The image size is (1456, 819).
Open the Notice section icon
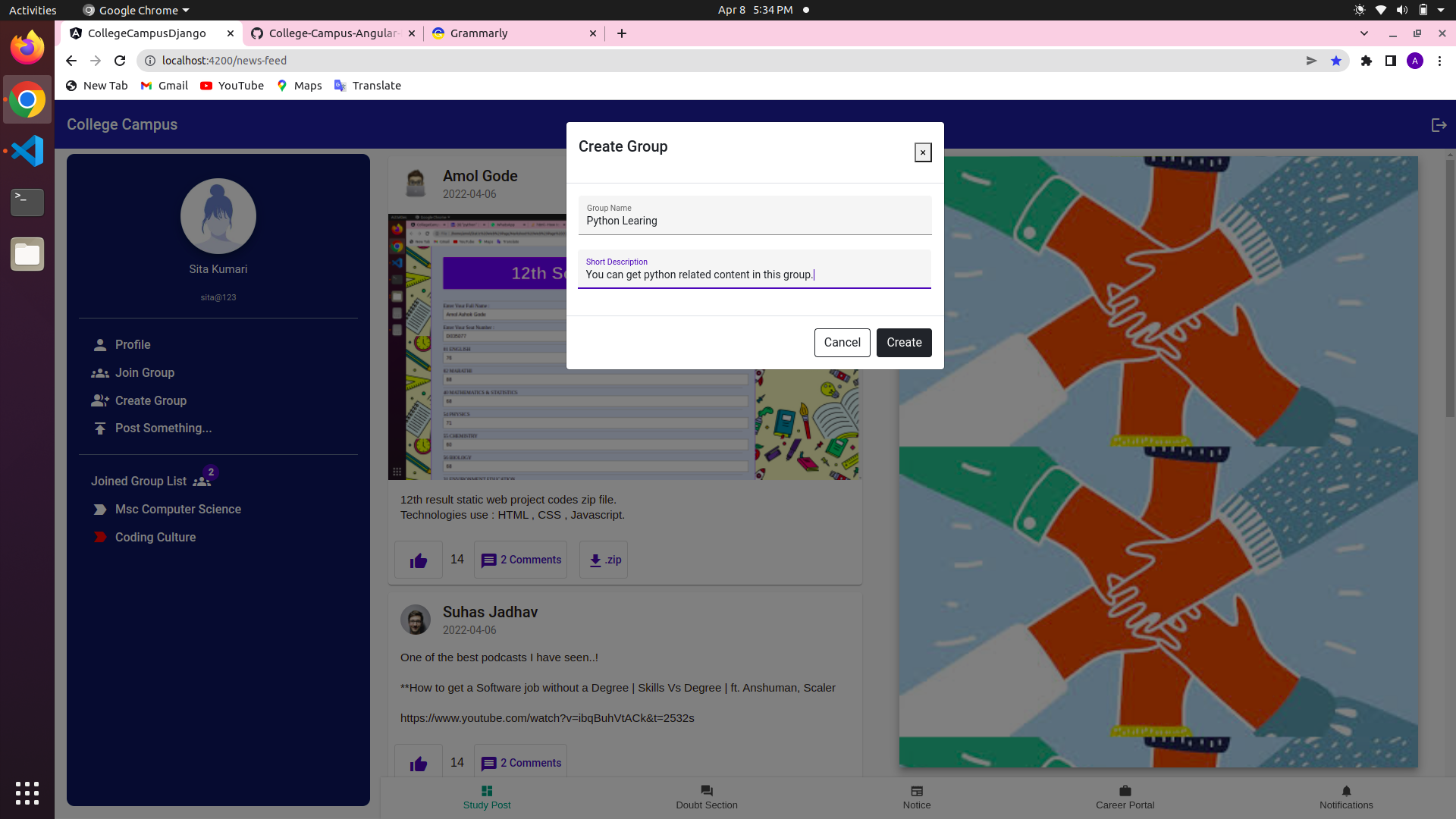tap(917, 791)
